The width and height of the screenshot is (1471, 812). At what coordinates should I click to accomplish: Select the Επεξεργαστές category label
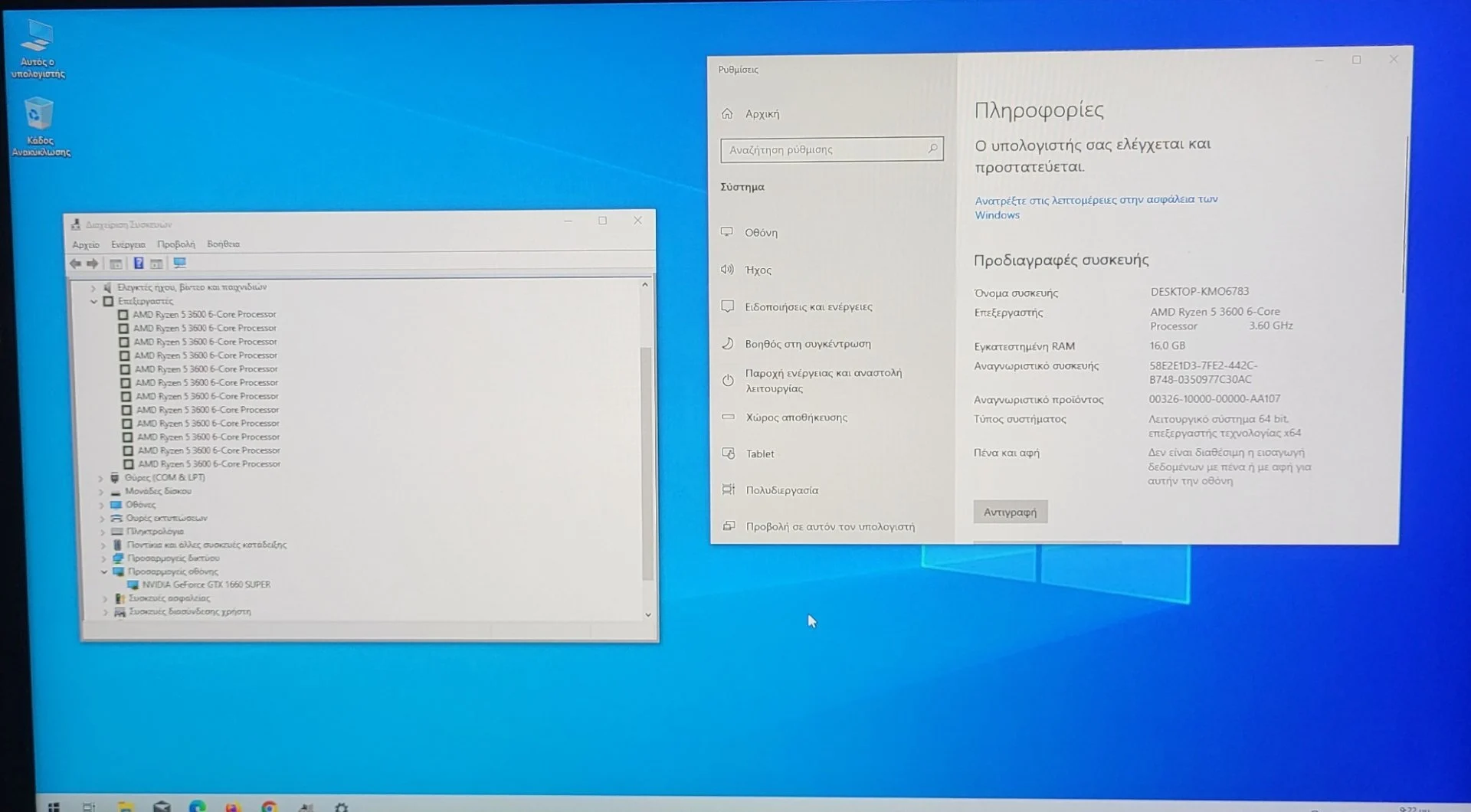[x=145, y=301]
